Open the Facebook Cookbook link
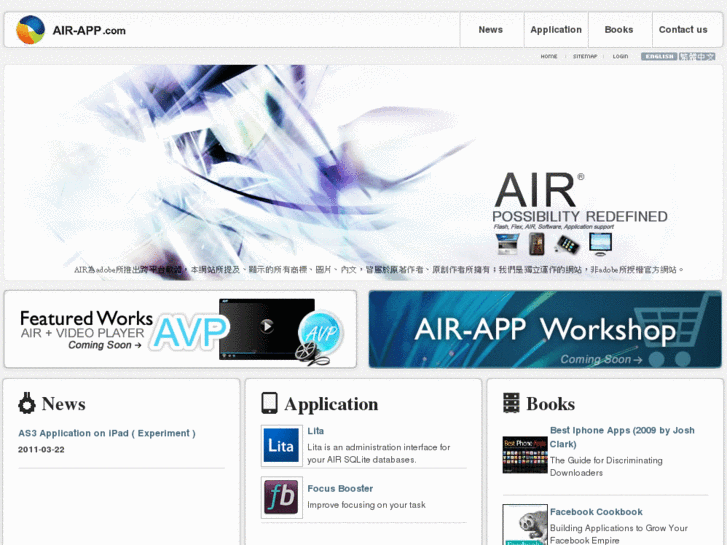The width and height of the screenshot is (727, 545). point(596,512)
